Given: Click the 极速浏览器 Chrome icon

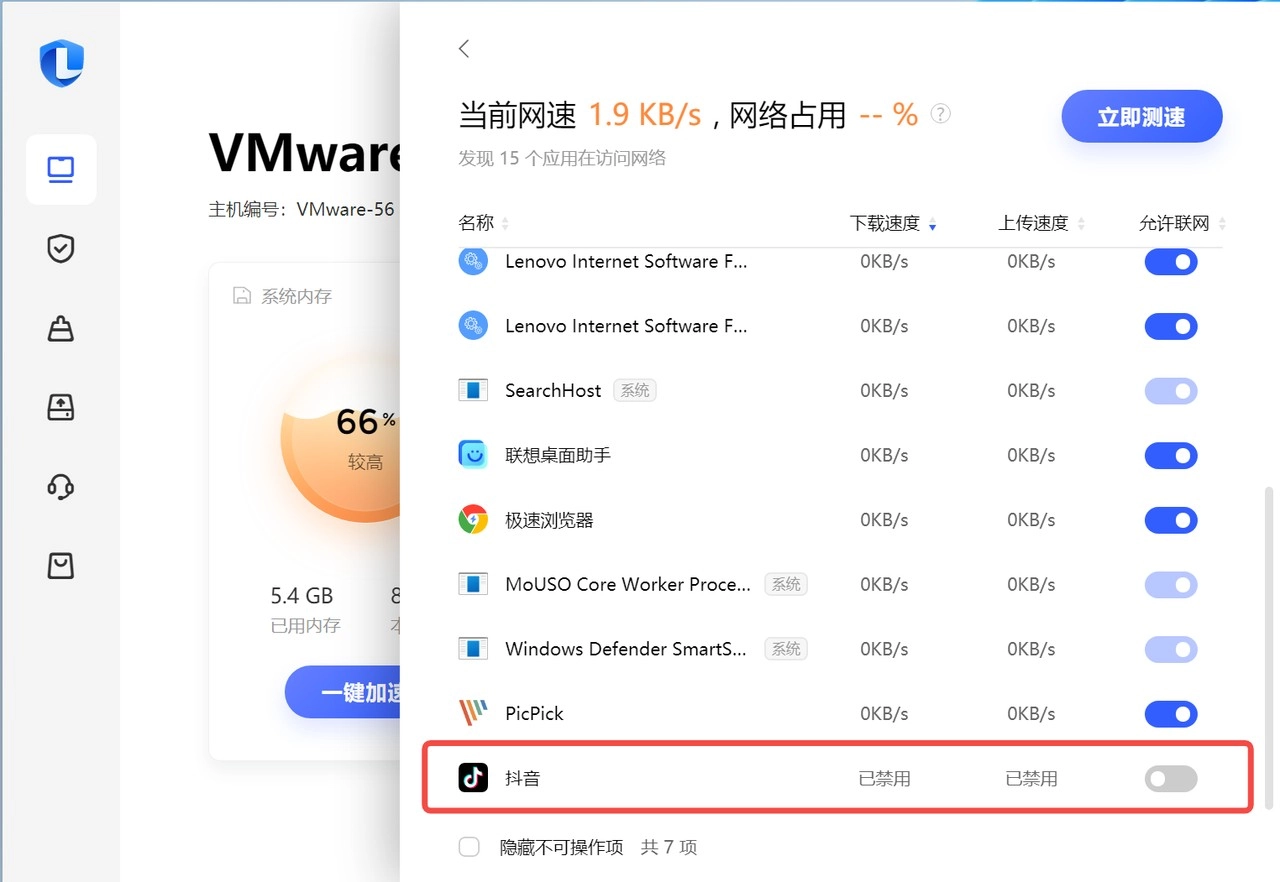Looking at the screenshot, I should tap(473, 519).
